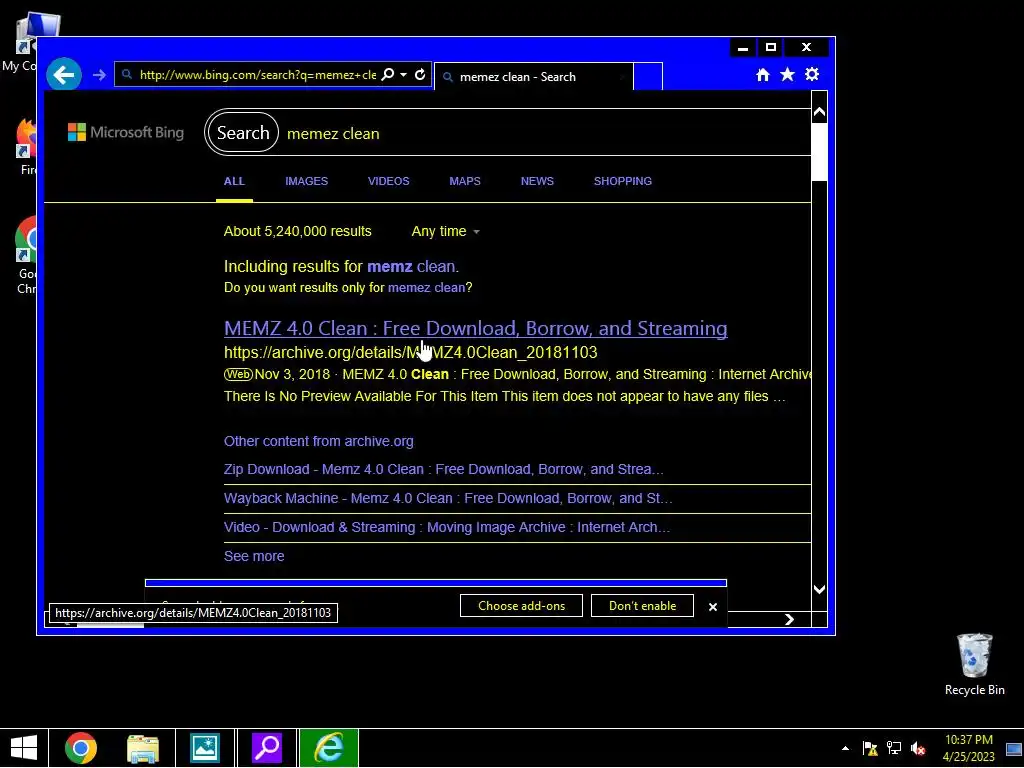The height and width of the screenshot is (768, 1024).
Task: Click the horizontal scrollbar right arrow
Action: [x=790, y=619]
